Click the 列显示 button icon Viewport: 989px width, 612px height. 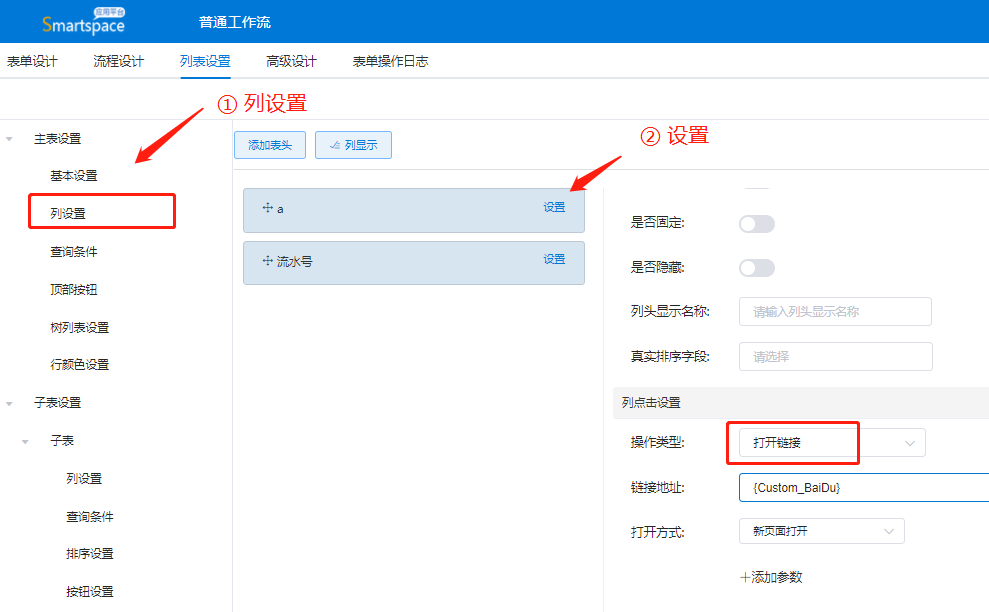click(x=333, y=145)
